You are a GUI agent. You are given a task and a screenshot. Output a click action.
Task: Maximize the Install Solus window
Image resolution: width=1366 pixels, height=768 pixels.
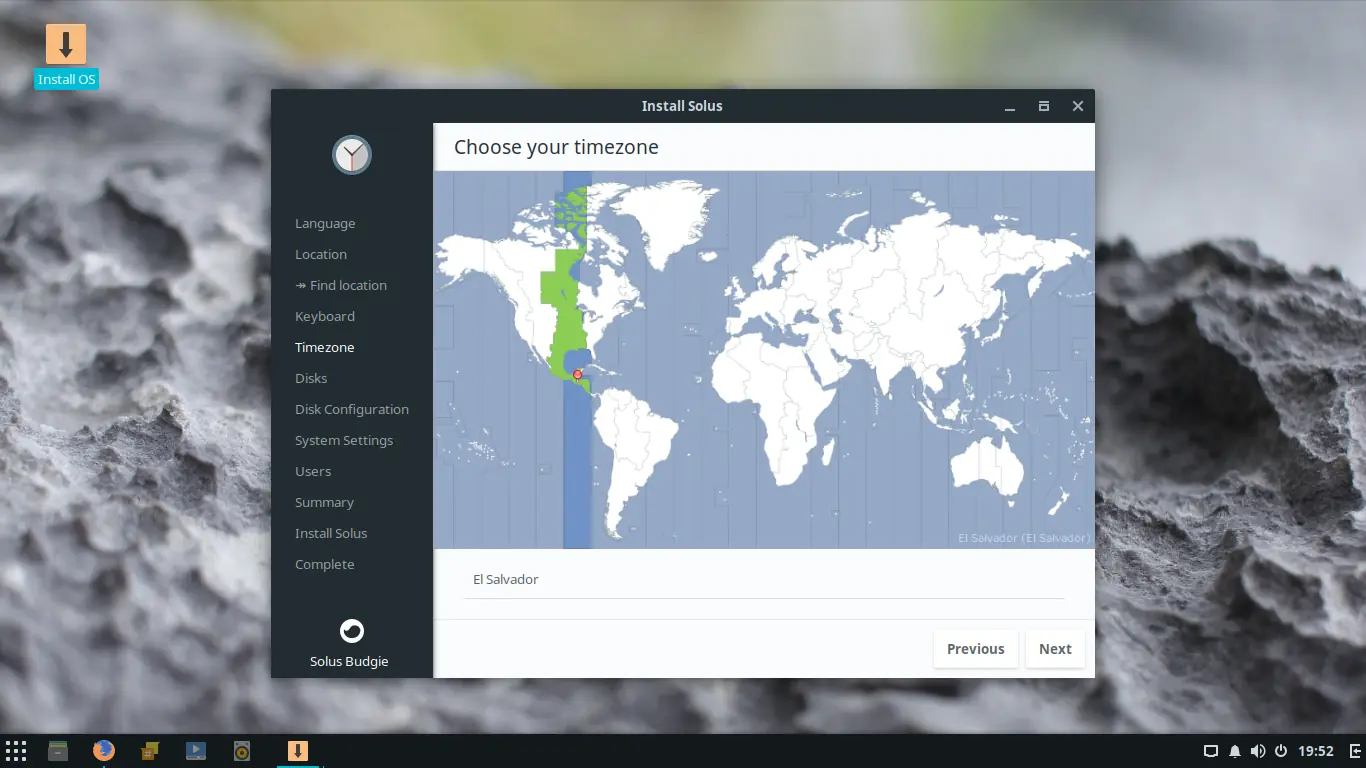[1044, 106]
